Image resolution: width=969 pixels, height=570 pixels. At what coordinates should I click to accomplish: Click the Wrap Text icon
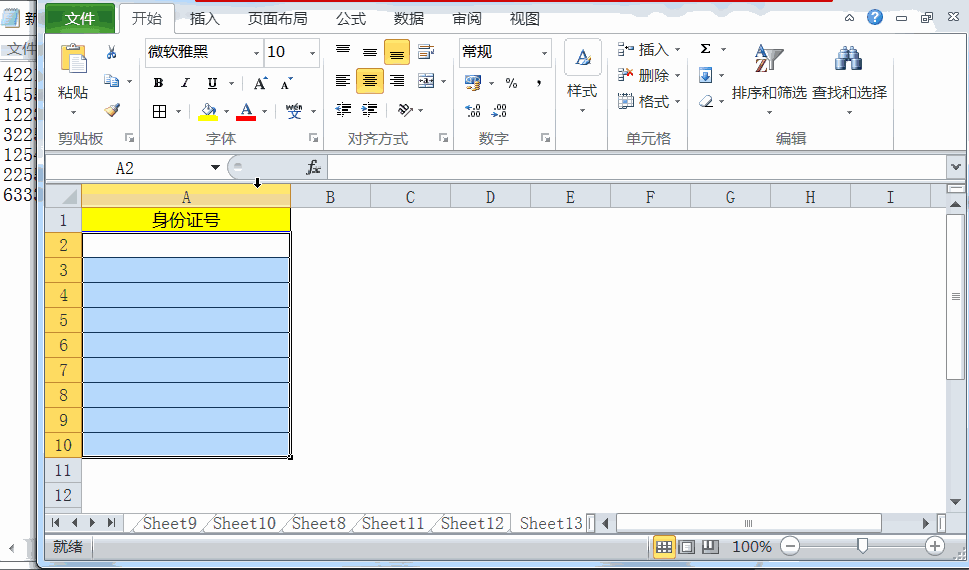pos(425,52)
